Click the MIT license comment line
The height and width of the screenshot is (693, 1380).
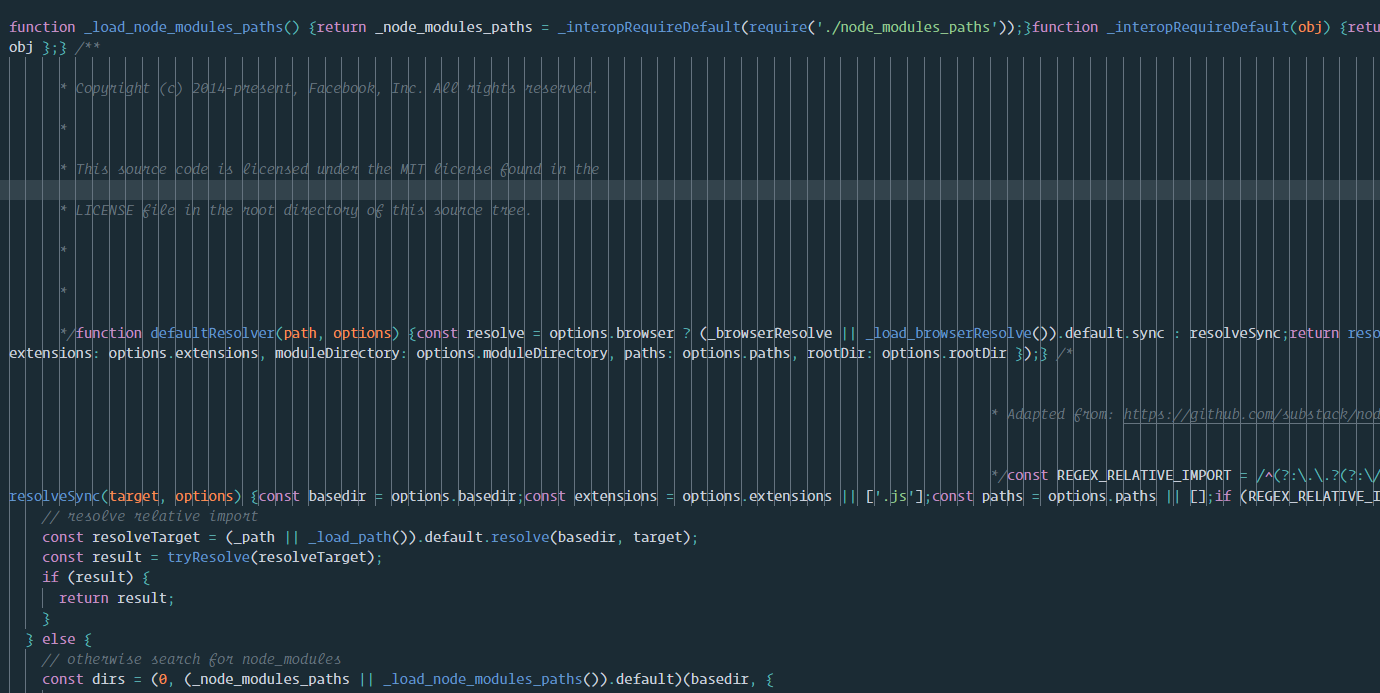[x=330, y=168]
